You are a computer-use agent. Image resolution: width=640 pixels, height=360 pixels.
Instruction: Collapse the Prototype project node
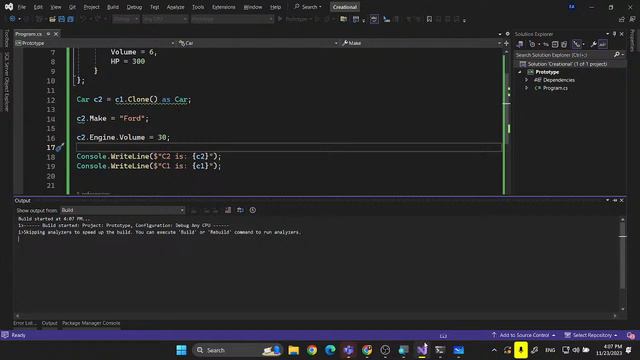[x=520, y=72]
